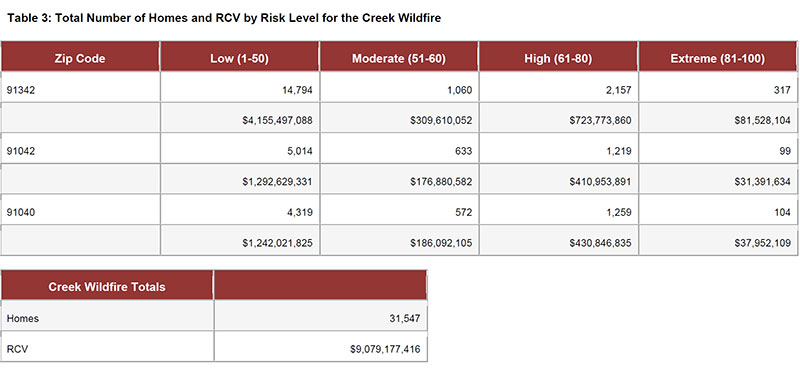800x371 pixels.
Task: Select zip code 91040 cell
Action: tap(80, 210)
